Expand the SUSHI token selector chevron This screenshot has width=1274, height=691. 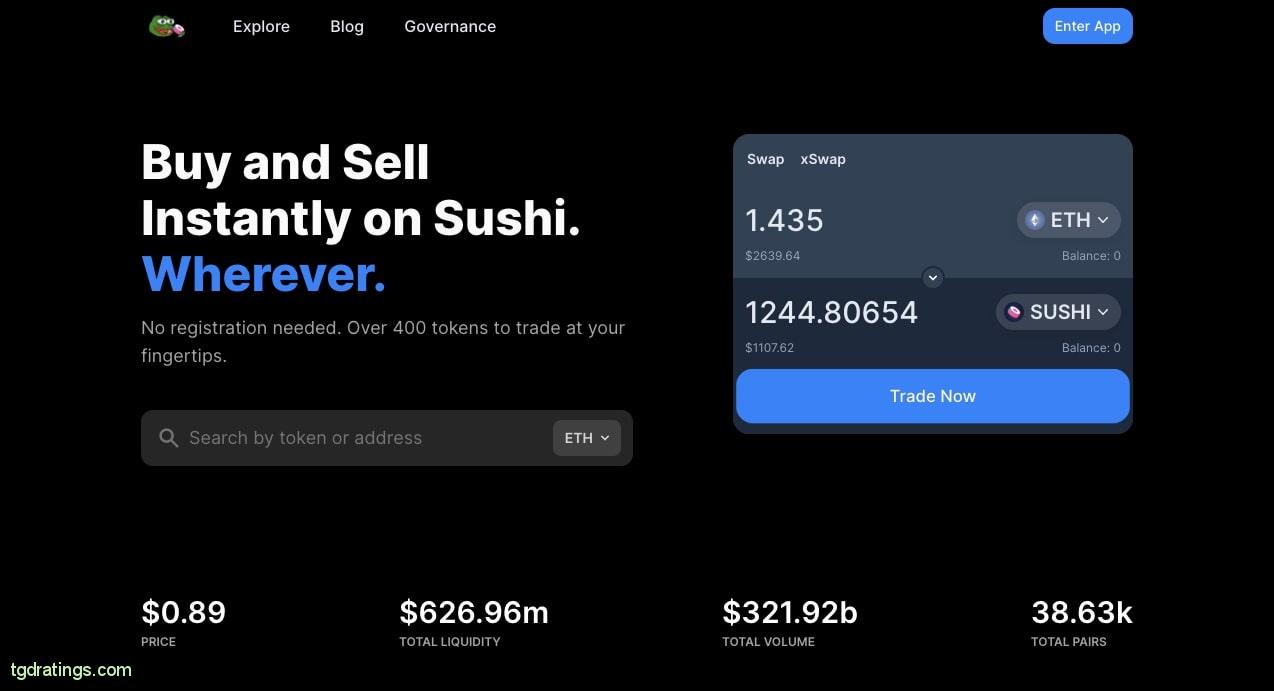(1103, 312)
